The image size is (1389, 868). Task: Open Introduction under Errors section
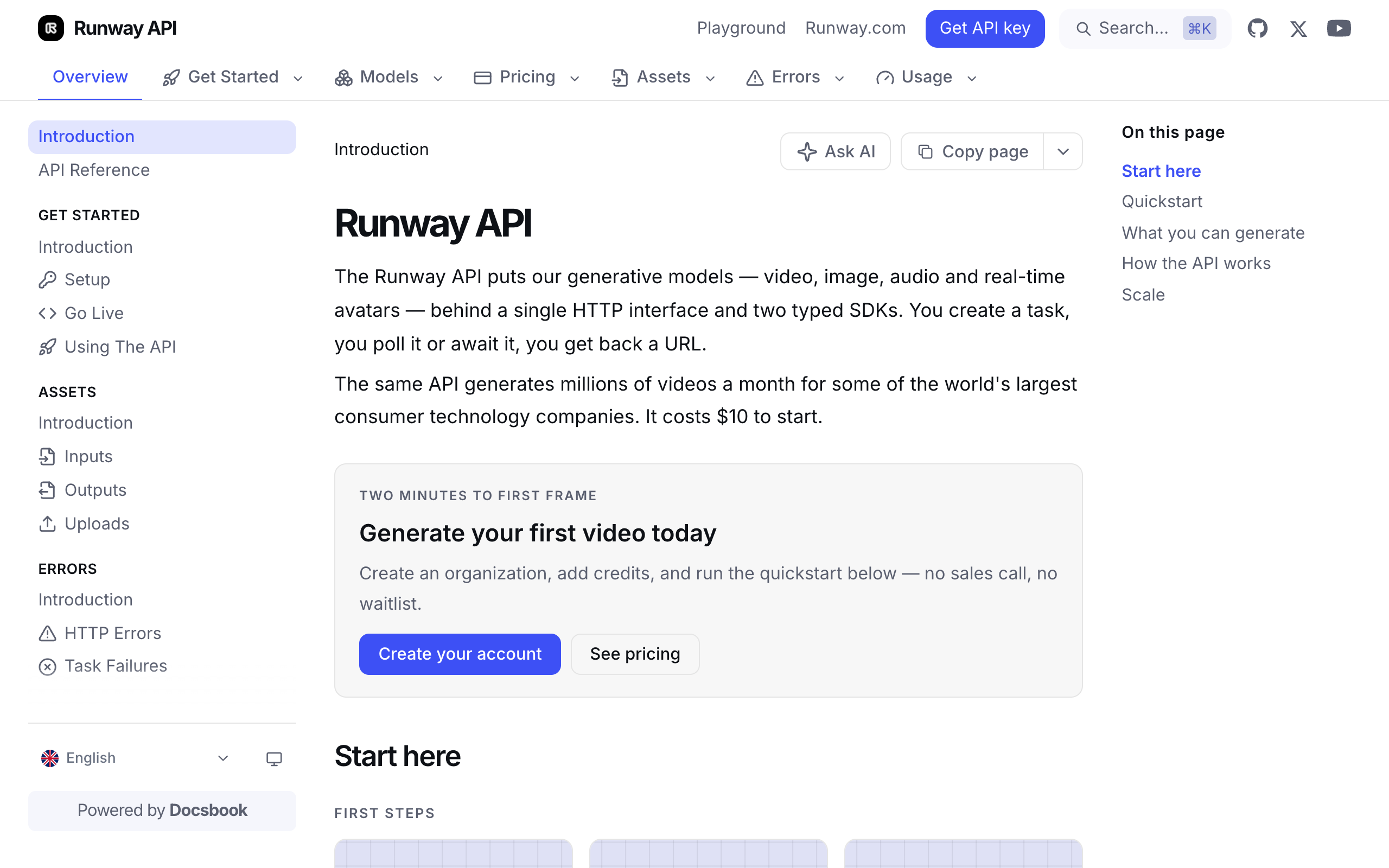[x=86, y=600]
